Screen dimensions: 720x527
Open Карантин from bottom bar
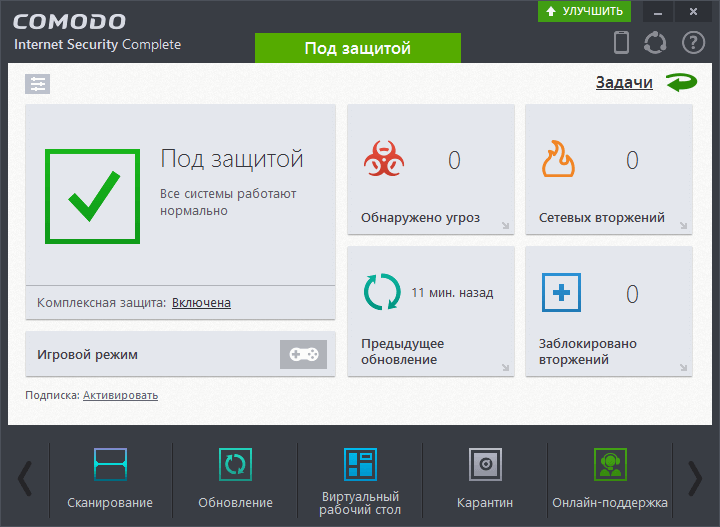(485, 480)
